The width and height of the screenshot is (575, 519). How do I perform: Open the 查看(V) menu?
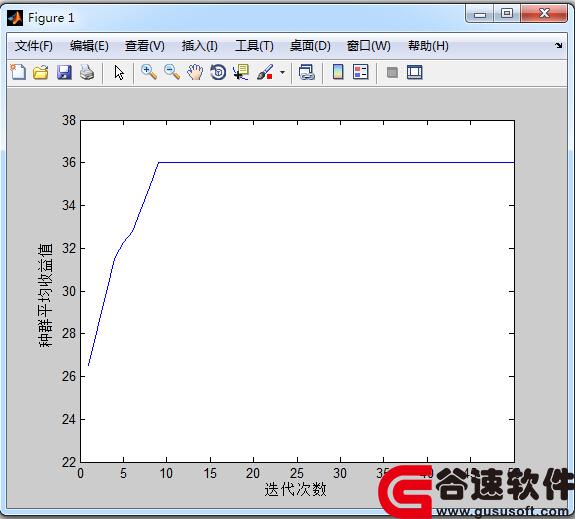tap(144, 46)
